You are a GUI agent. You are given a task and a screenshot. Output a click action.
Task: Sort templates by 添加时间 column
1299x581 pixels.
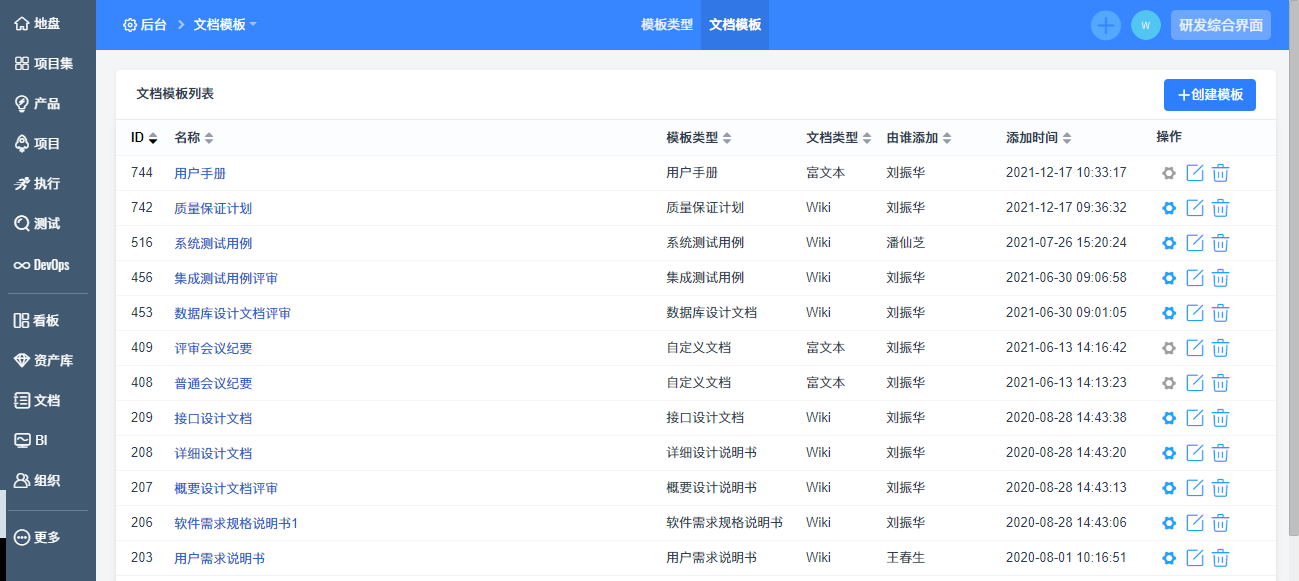tap(1038, 138)
